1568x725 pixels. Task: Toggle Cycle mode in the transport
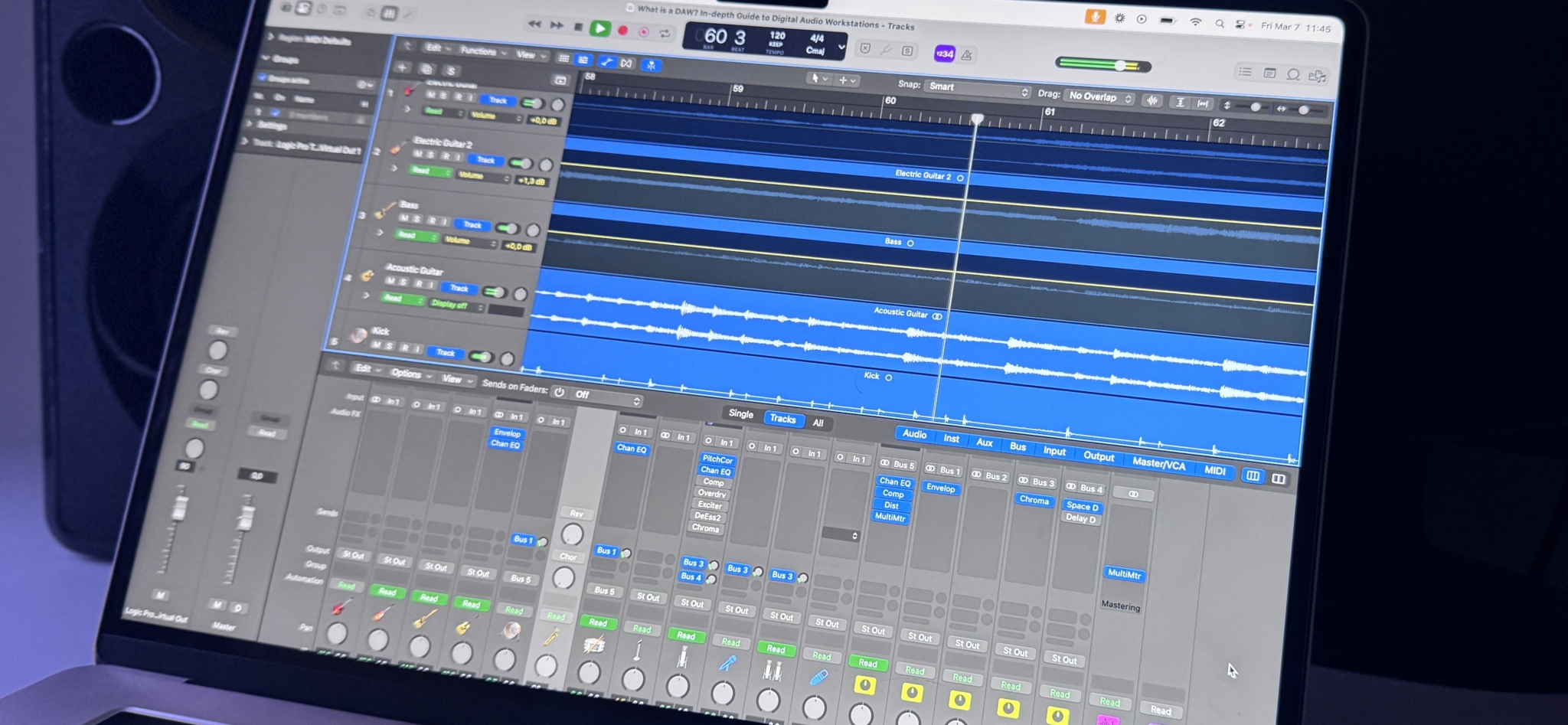(x=665, y=33)
